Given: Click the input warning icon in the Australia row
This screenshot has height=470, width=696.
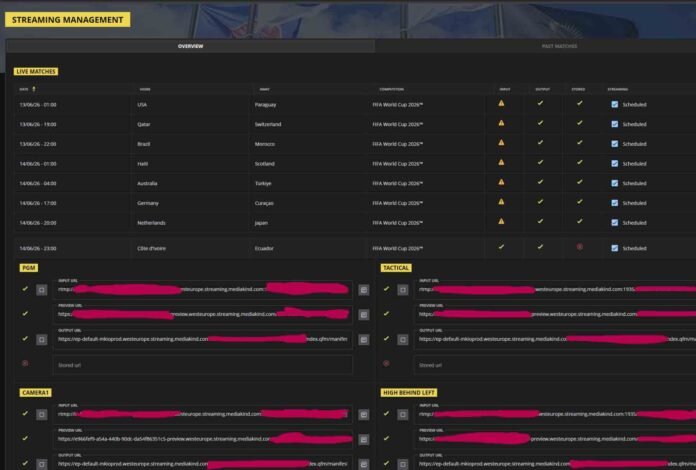Looking at the screenshot, I should coord(501,182).
